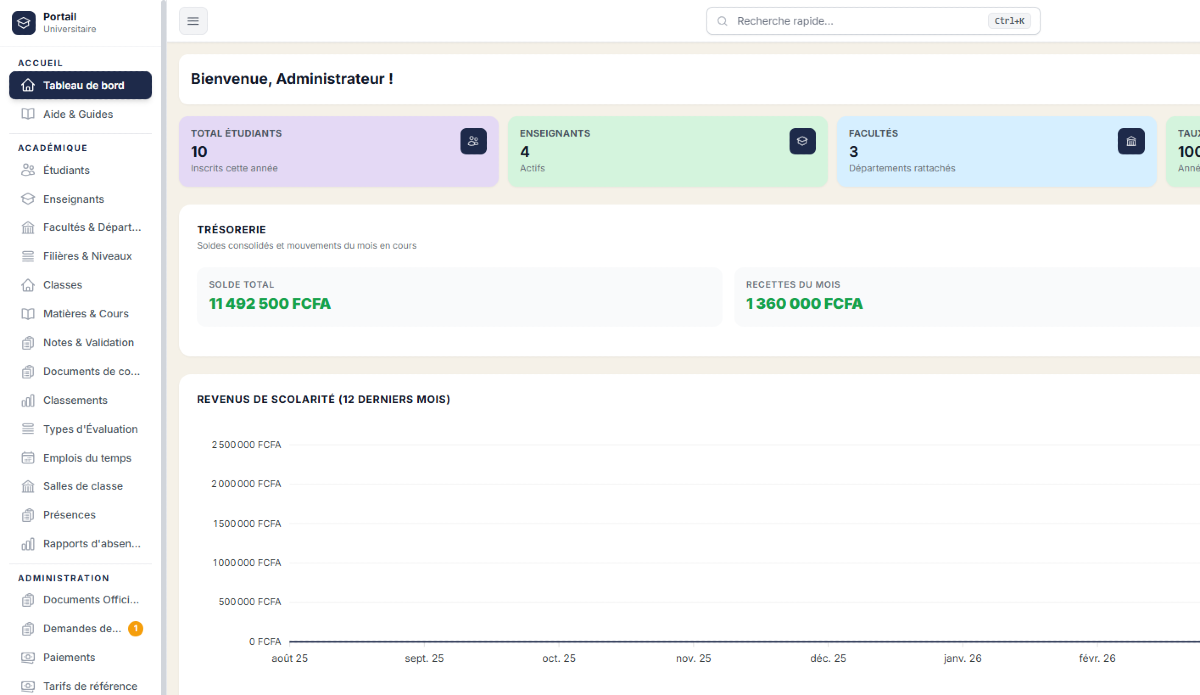
Task: Click the nov. 25 axis label
Action: [x=693, y=658]
